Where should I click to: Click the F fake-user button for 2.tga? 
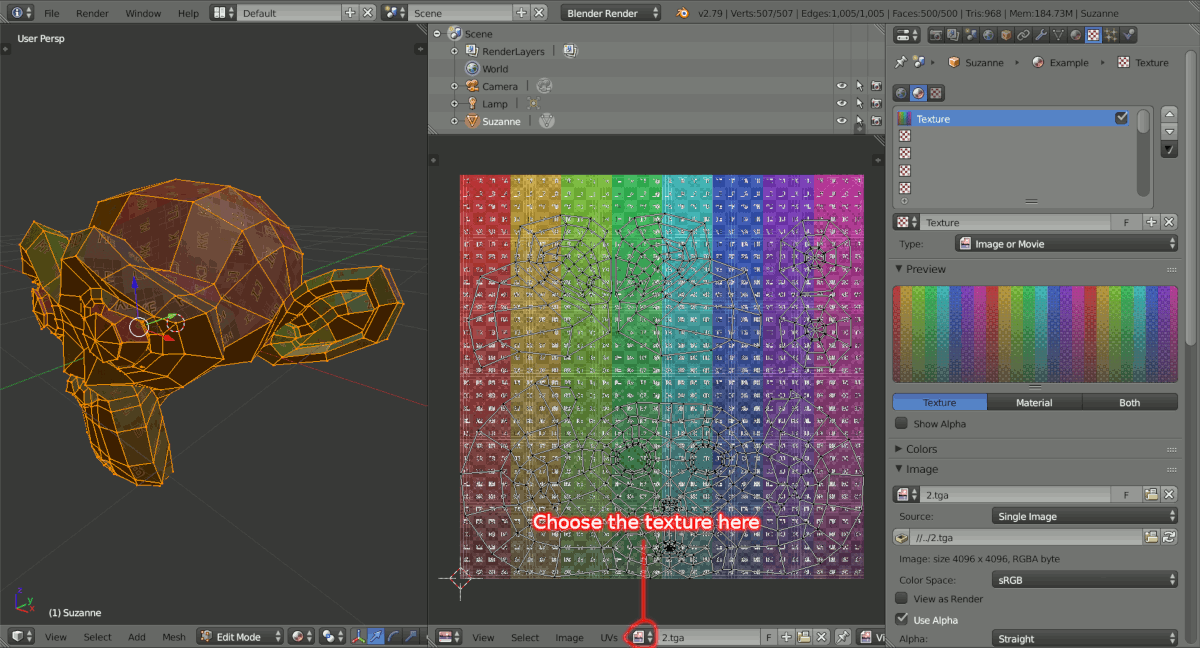[1126, 494]
